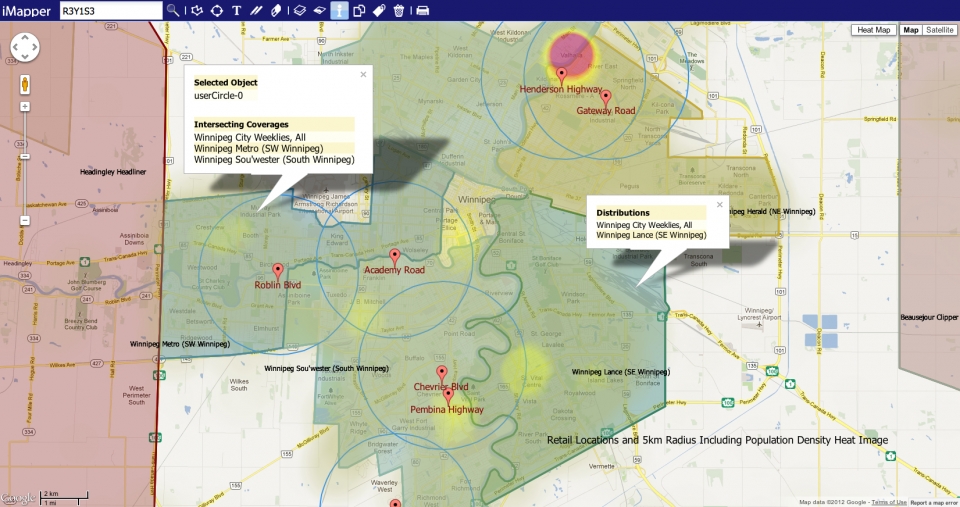The image size is (960, 507).
Task: Switch to Map view
Action: click(x=910, y=30)
